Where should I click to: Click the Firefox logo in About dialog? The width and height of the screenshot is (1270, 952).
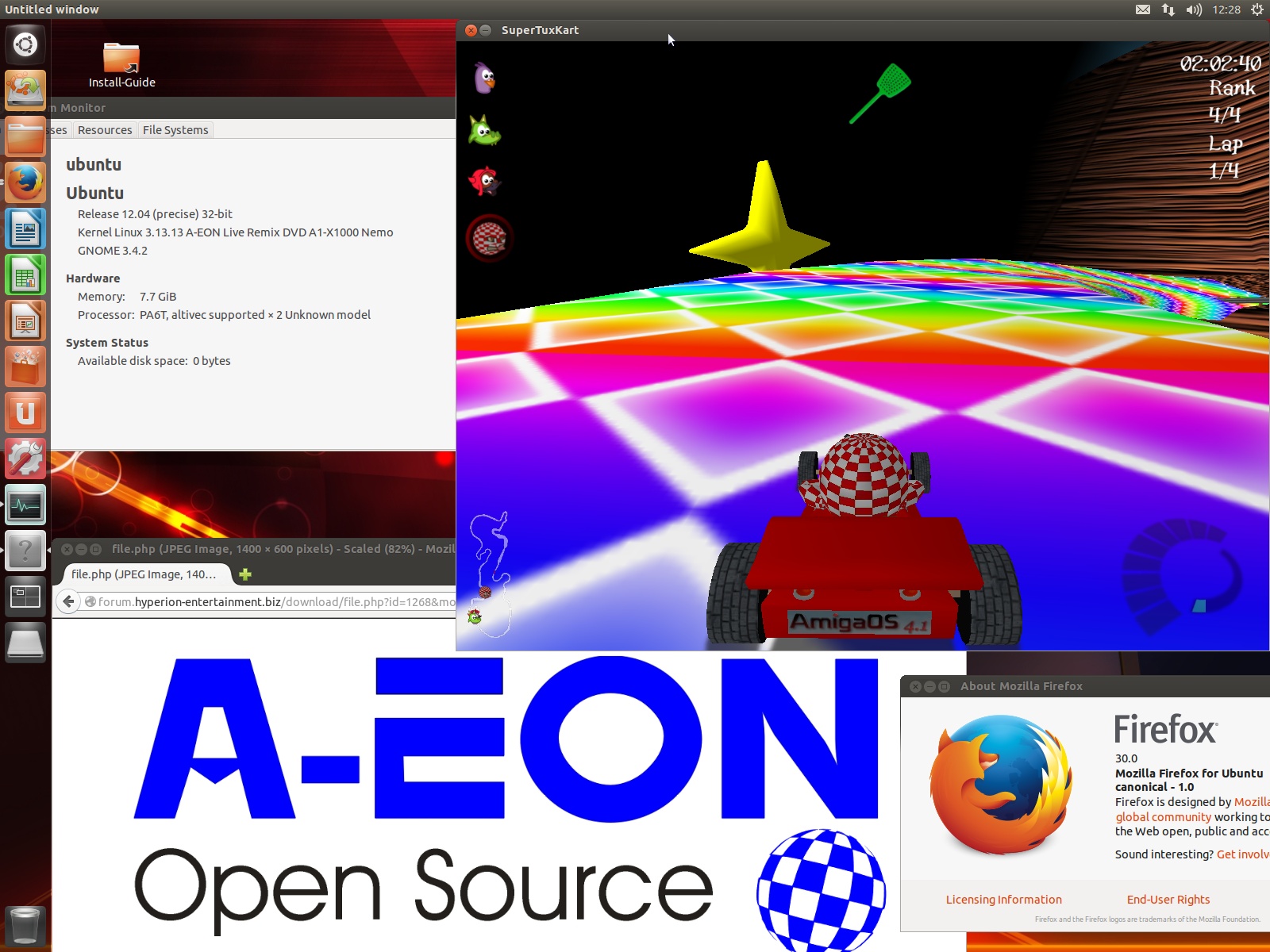click(1001, 785)
